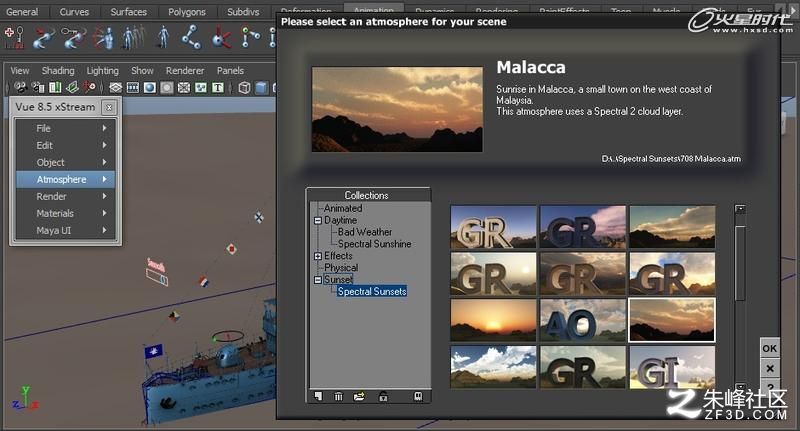The height and width of the screenshot is (431, 800).
Task: Switch to the Subdivs shelf tab
Action: click(x=243, y=12)
